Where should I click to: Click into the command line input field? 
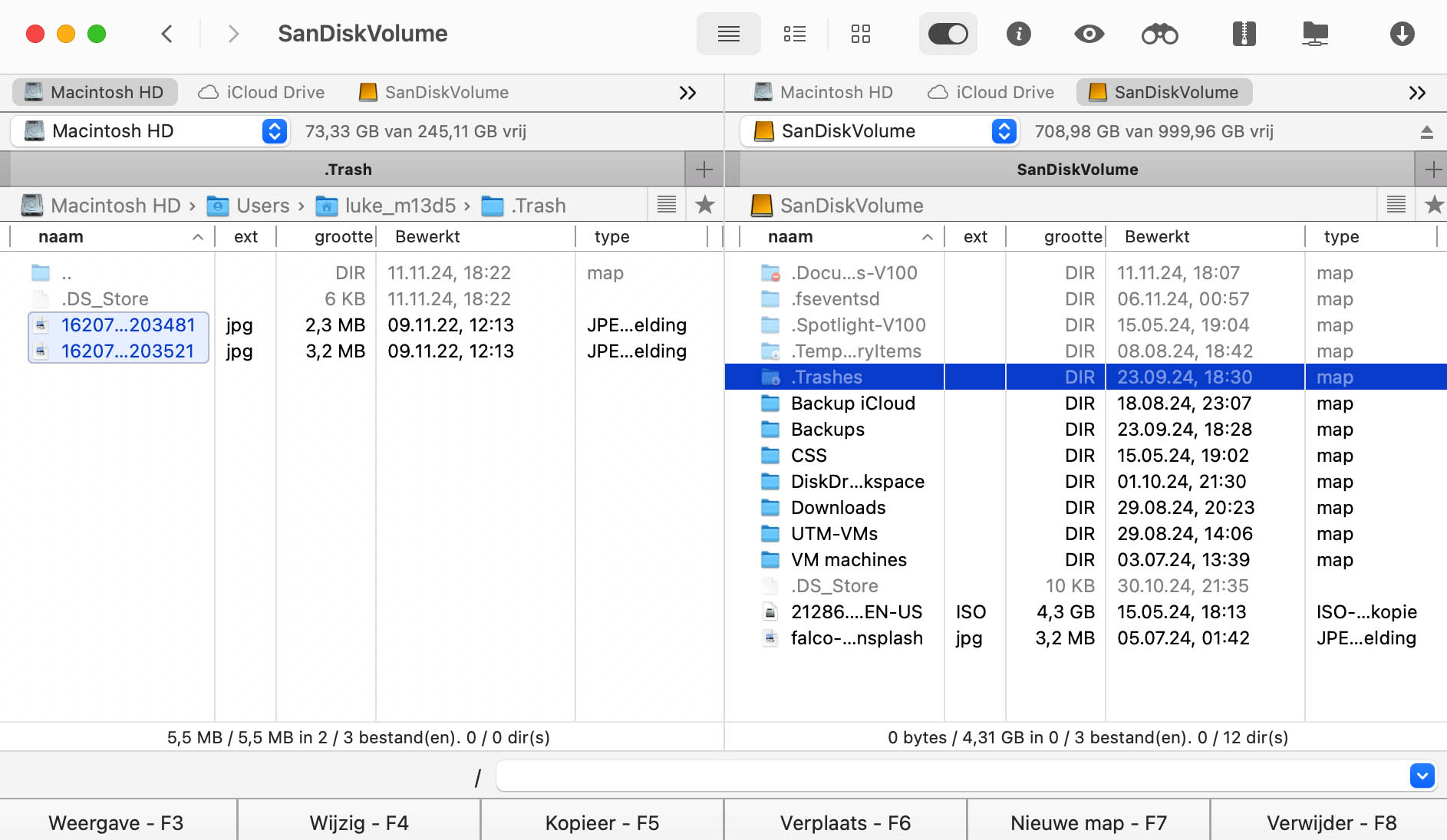pyautogui.click(x=951, y=776)
